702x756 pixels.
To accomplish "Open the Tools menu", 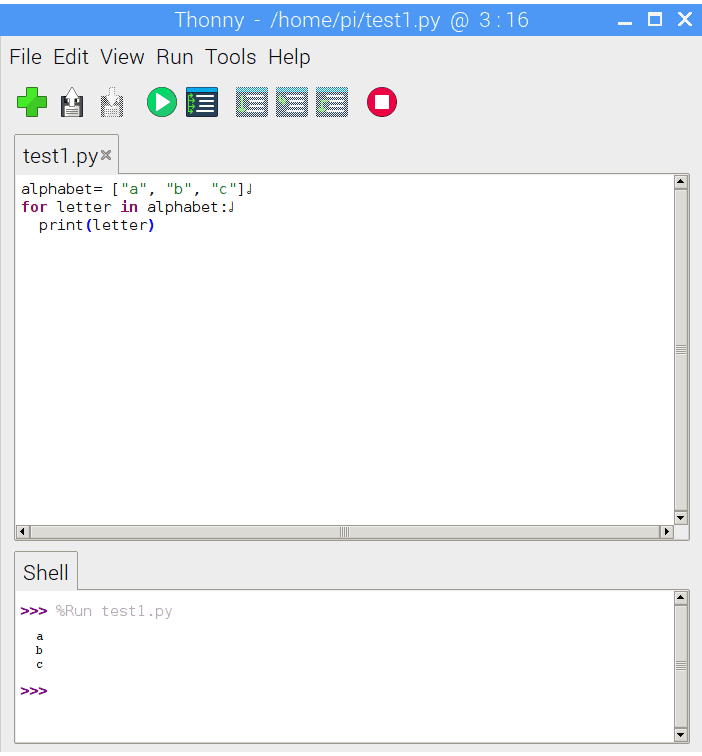I will coord(230,57).
